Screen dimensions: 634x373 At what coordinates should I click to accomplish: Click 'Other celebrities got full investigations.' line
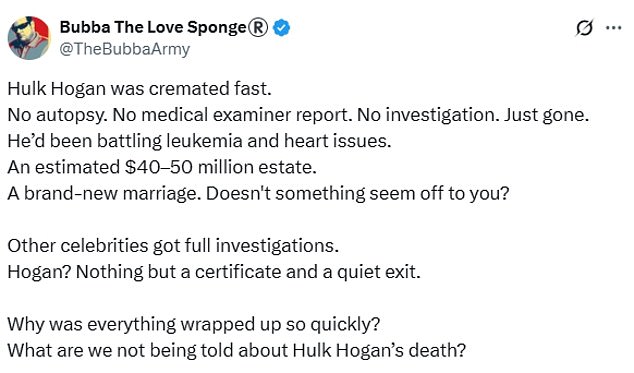point(173,246)
